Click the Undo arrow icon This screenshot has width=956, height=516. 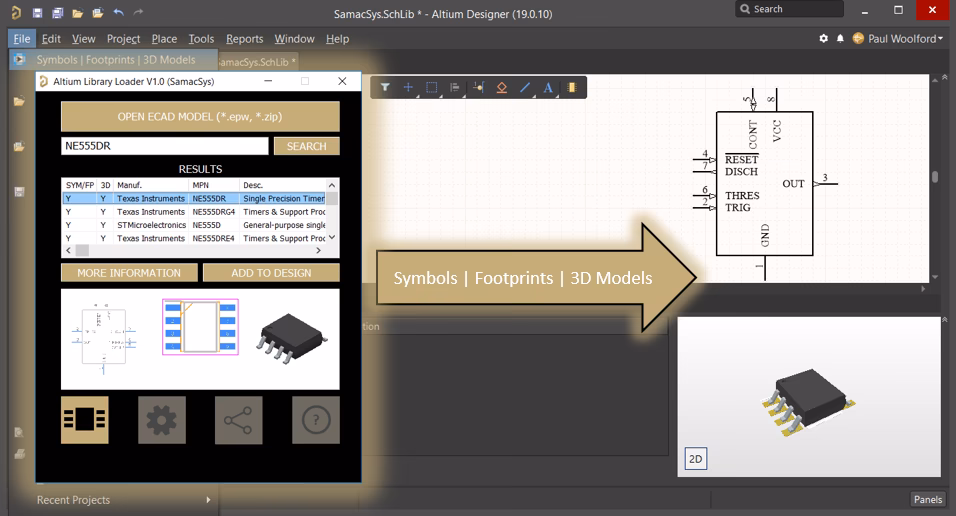[118, 12]
